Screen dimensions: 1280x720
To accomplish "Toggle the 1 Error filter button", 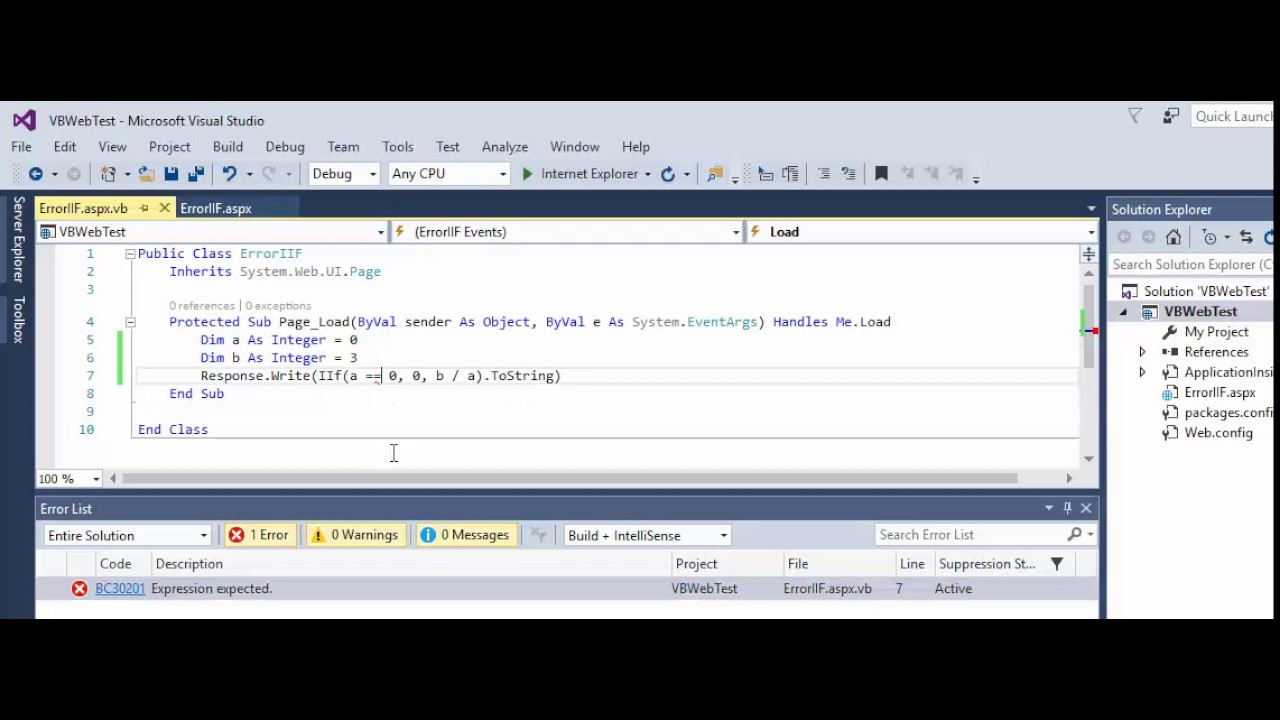I will [259, 535].
